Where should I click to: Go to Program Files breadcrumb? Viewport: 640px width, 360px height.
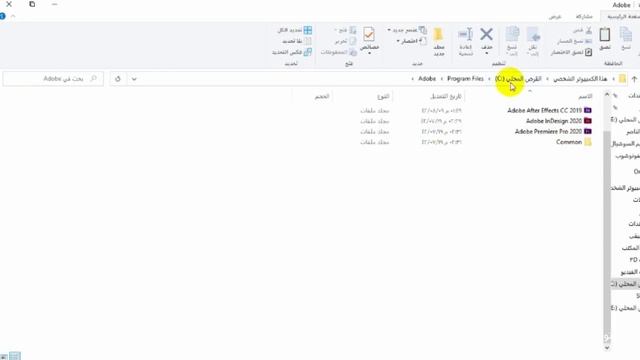[x=465, y=79]
